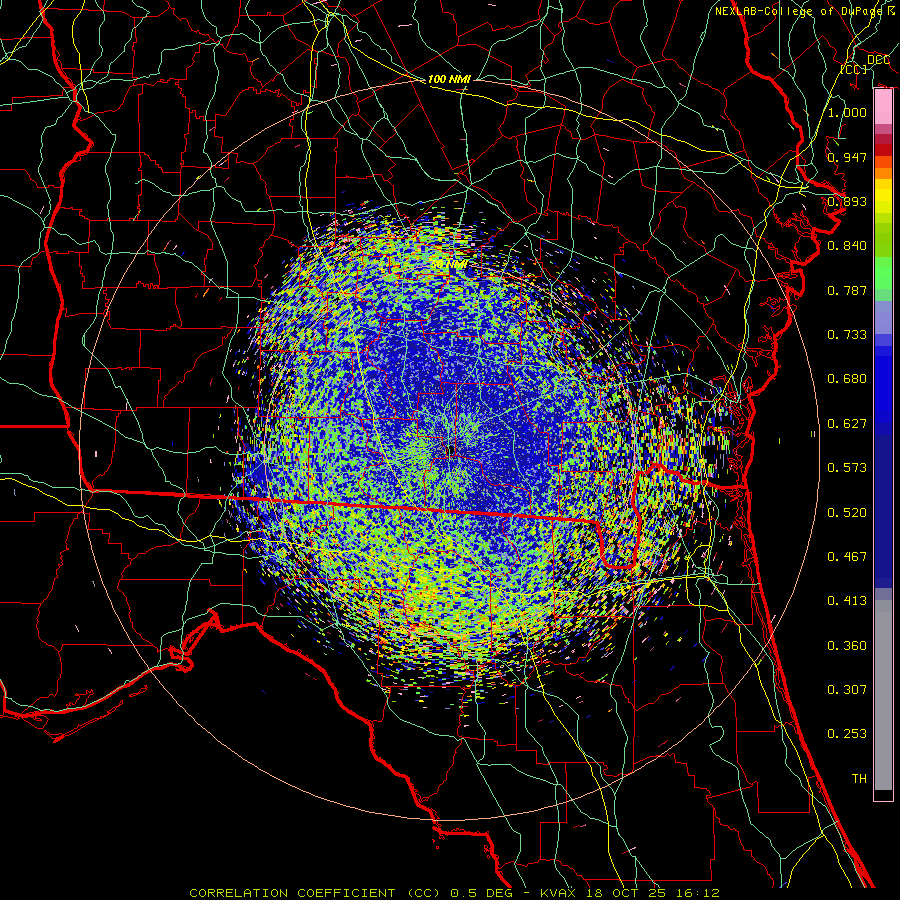Select the 0.360 legend value
The height and width of the screenshot is (900, 900).
pyautogui.click(x=847, y=646)
